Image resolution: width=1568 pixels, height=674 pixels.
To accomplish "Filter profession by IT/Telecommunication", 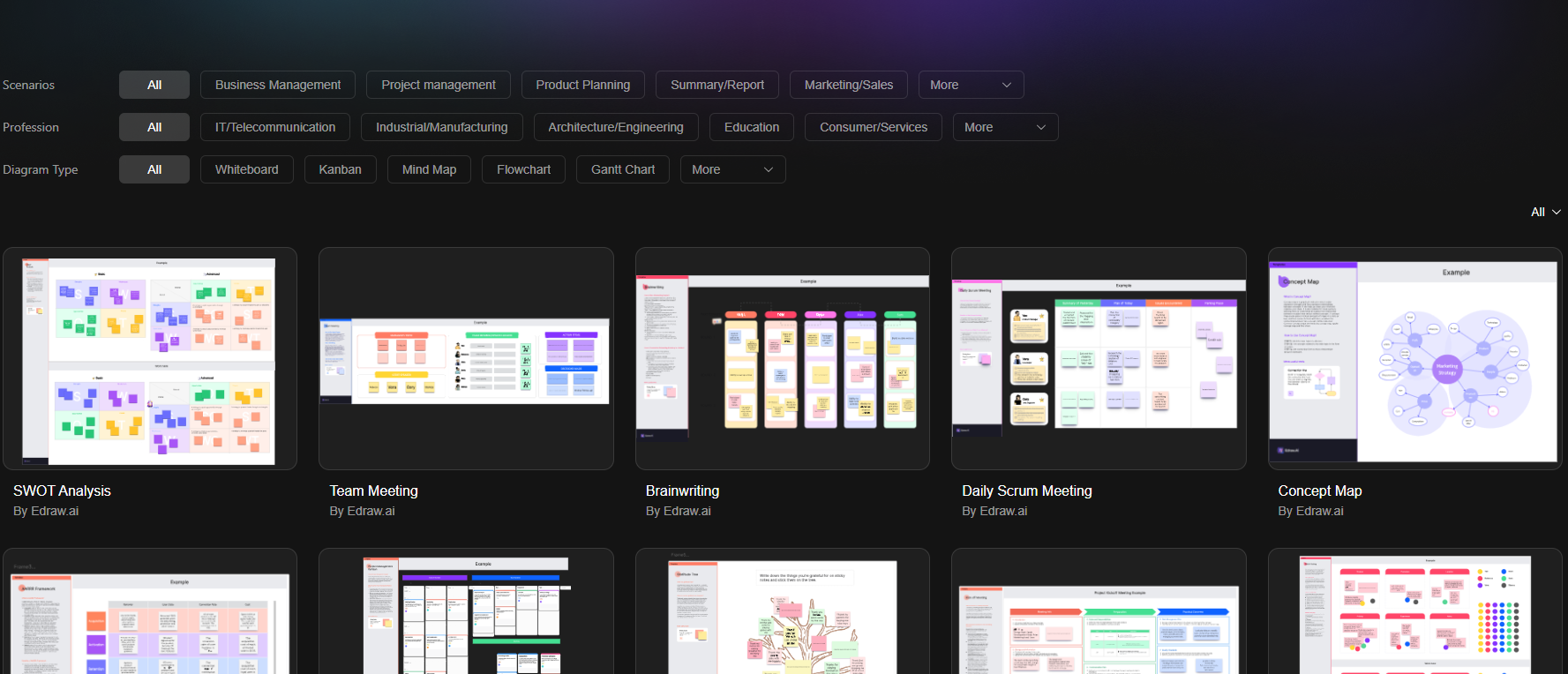I will [275, 127].
